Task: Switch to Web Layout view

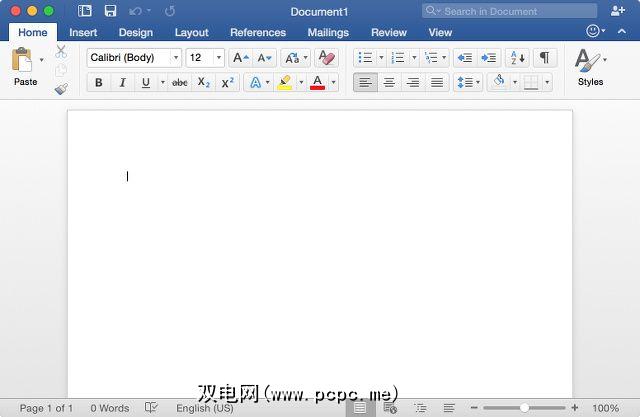Action: [x=390, y=408]
